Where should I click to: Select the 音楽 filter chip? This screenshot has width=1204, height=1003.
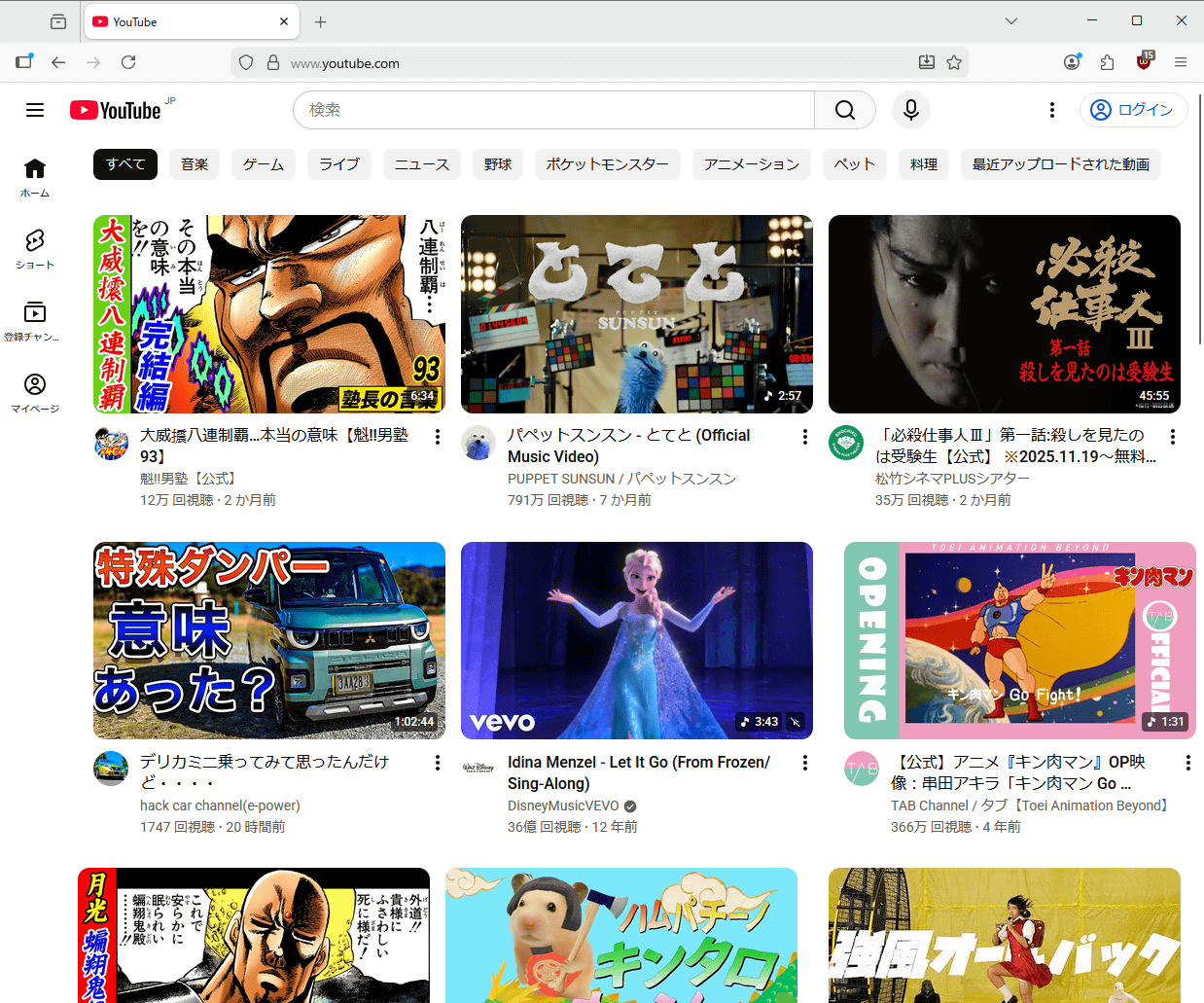click(195, 164)
